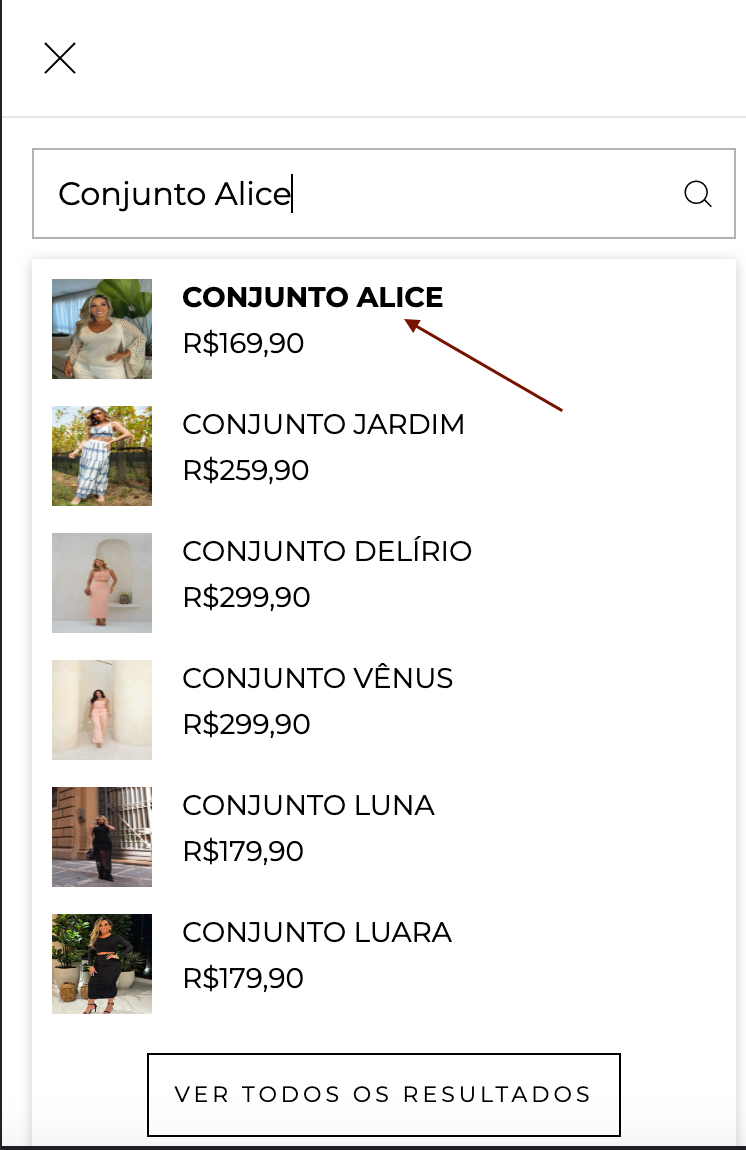The width and height of the screenshot is (746, 1150).
Task: Open the Conjunto Vênus product thumbnail
Action: (102, 710)
